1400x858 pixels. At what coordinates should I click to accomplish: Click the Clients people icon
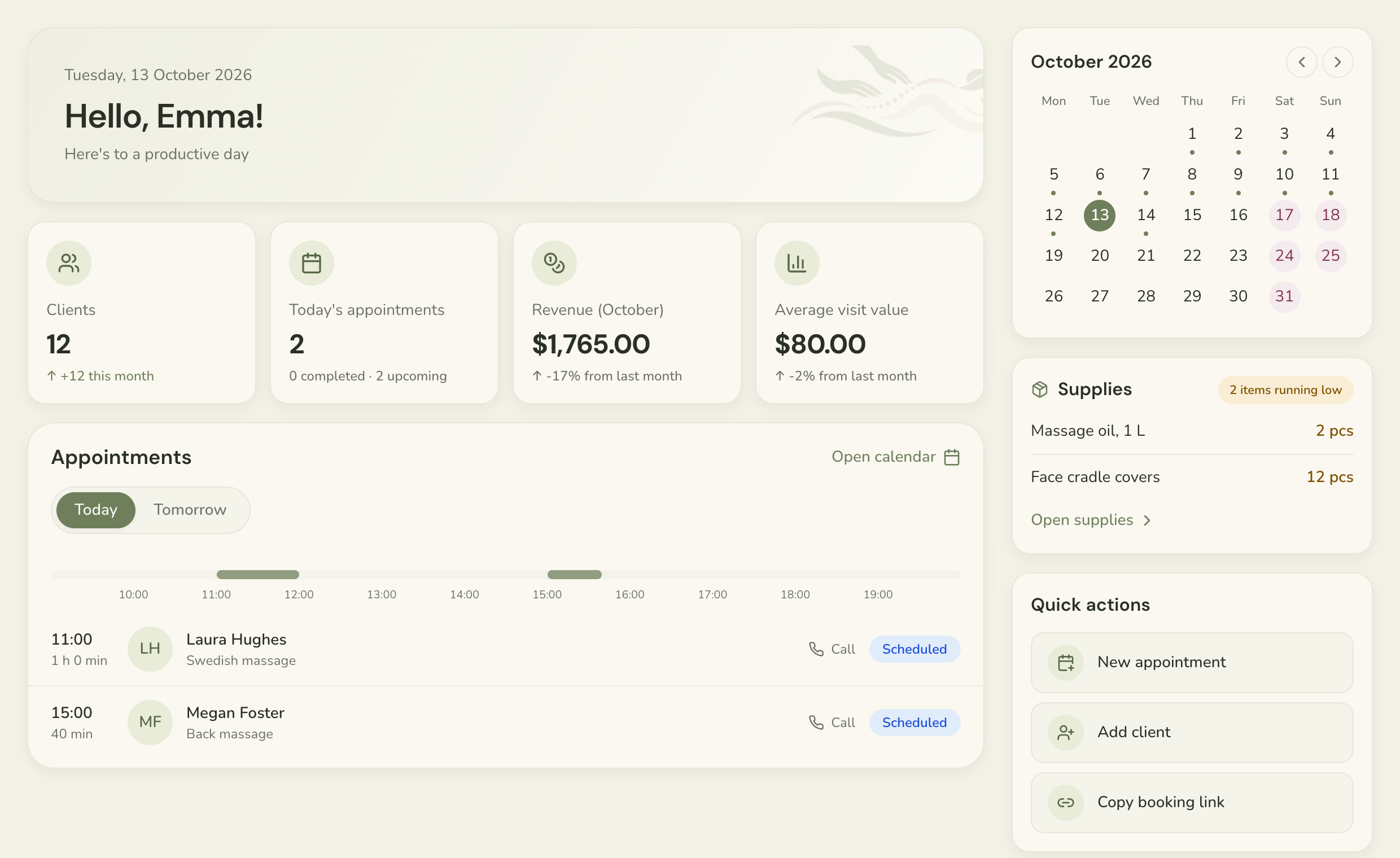click(x=69, y=263)
